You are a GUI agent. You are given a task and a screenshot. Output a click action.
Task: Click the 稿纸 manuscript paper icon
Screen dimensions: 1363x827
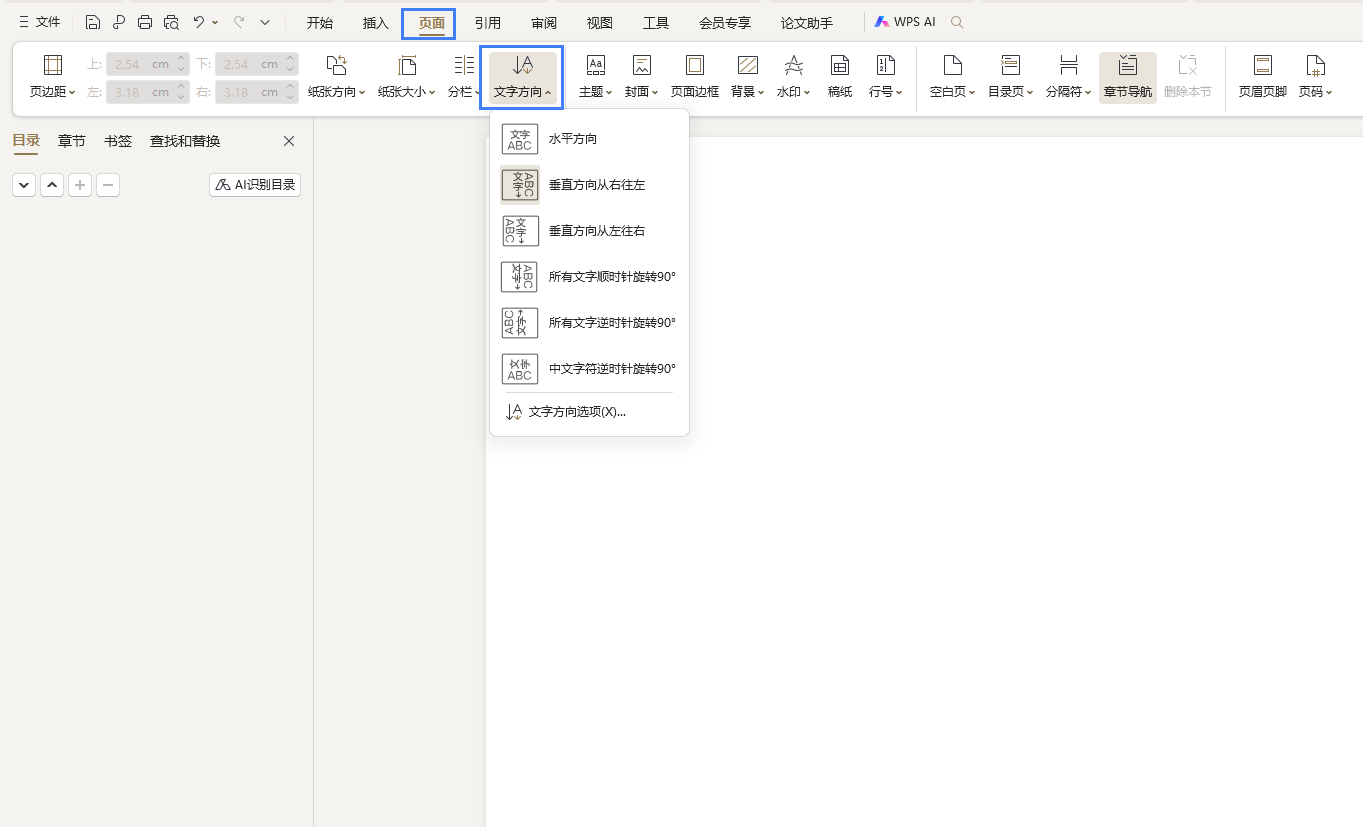pyautogui.click(x=840, y=78)
